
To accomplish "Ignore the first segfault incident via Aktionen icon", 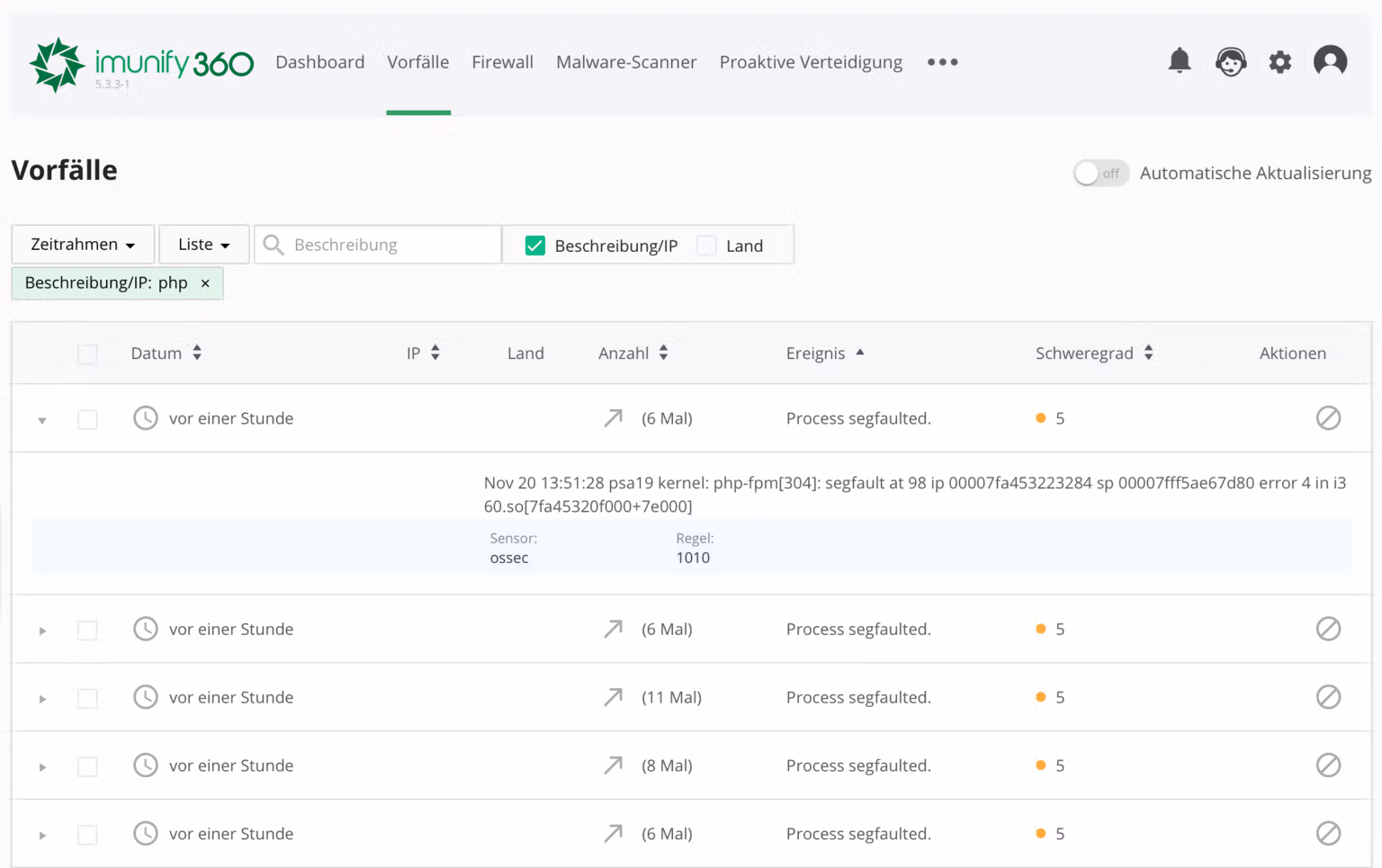I will (x=1329, y=418).
